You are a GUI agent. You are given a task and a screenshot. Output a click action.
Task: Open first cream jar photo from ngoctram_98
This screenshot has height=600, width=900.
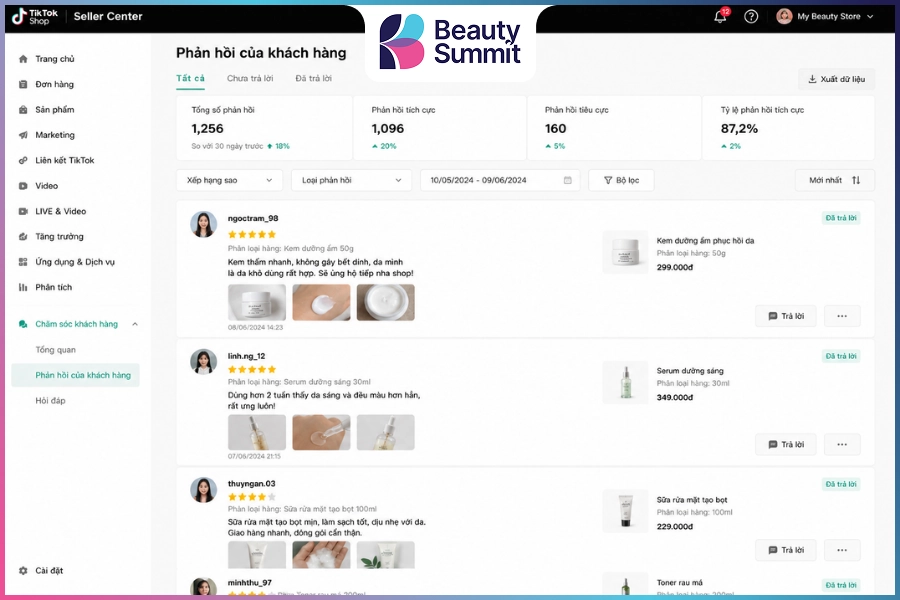[x=257, y=303]
